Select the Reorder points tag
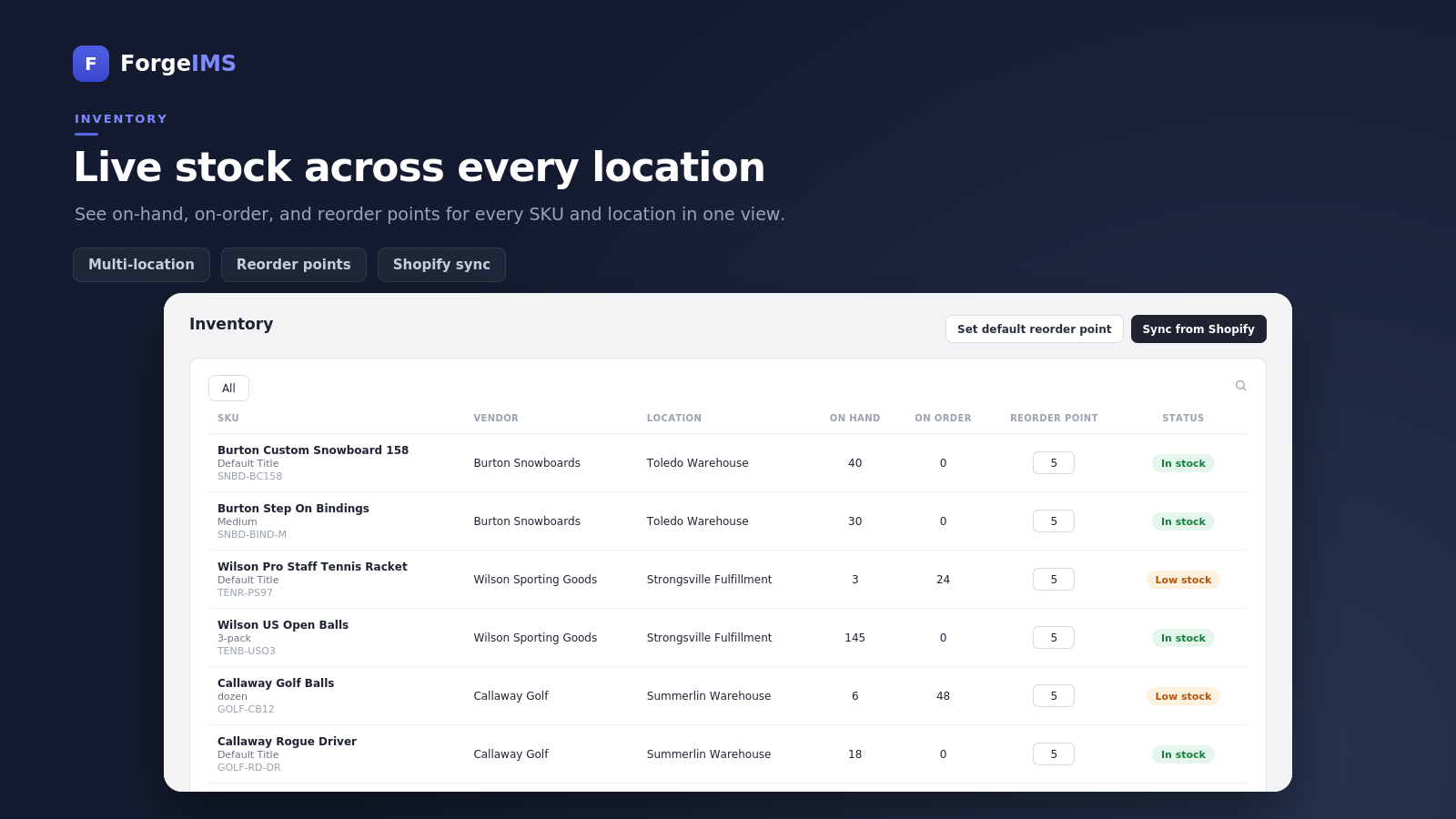 [293, 265]
